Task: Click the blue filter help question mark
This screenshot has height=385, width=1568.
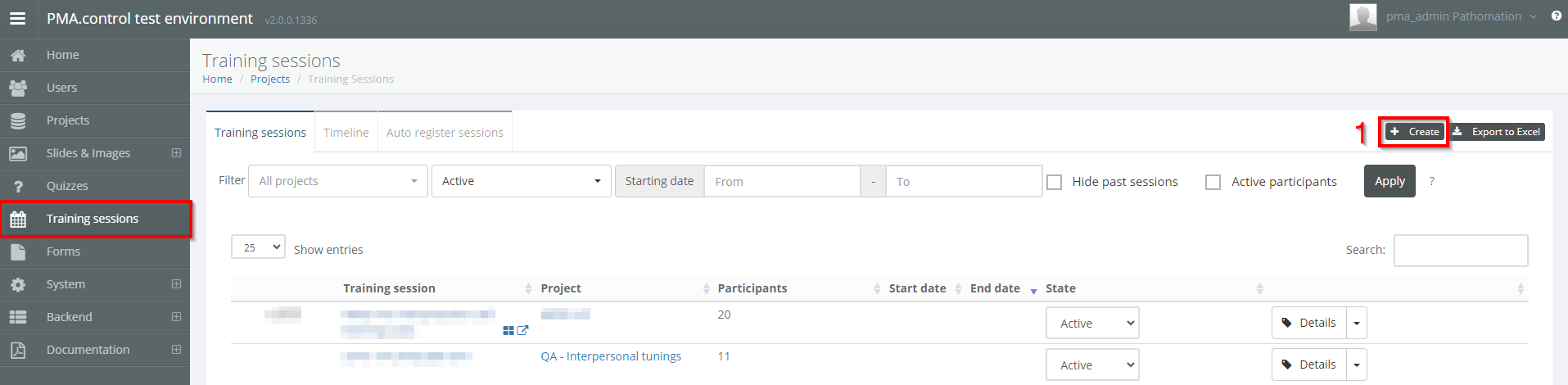Action: pos(1431,181)
